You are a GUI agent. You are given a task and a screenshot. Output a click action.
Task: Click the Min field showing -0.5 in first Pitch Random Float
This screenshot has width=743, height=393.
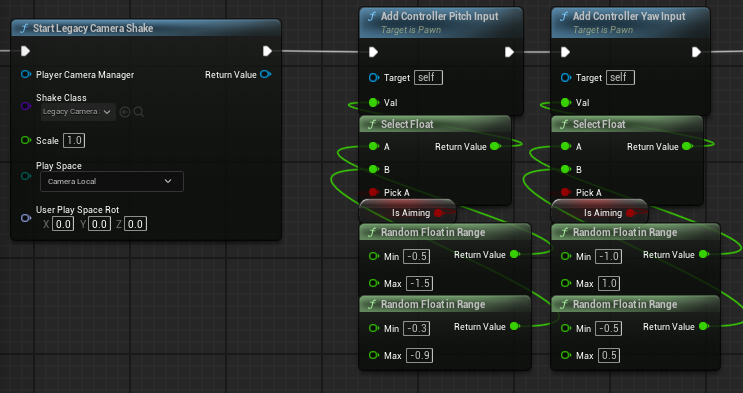[x=417, y=256]
